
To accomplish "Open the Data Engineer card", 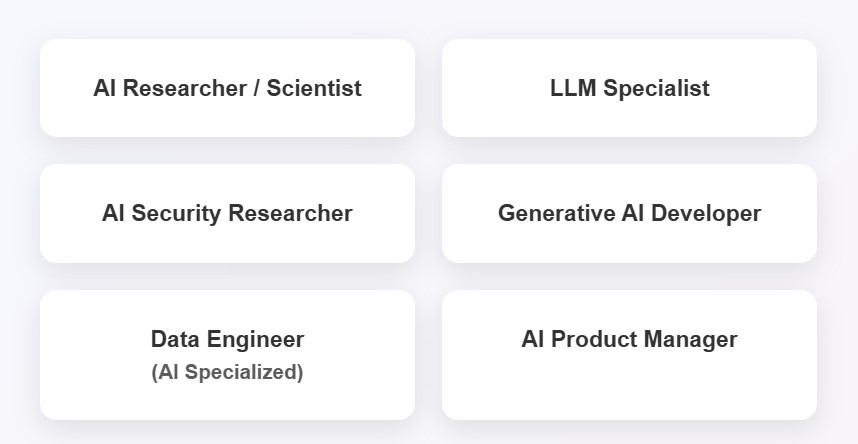I will pyautogui.click(x=227, y=355).
